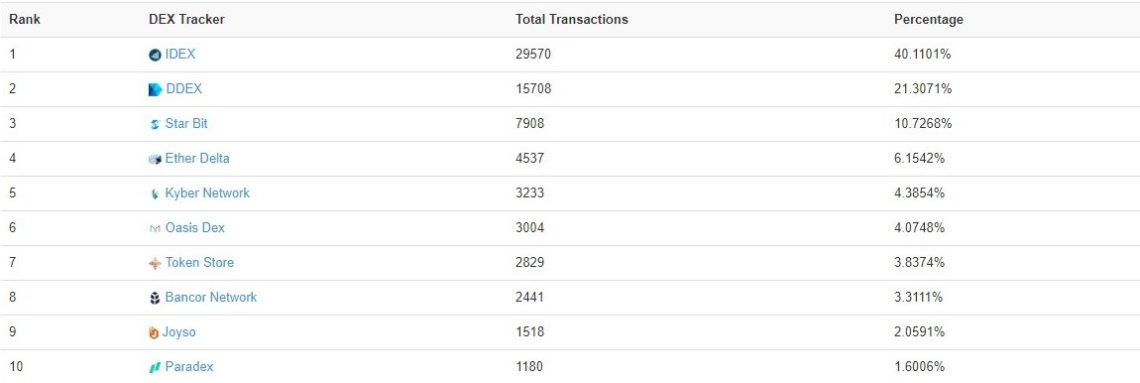The width and height of the screenshot is (1140, 383).
Task: Click the Joyso flame icon
Action: (x=153, y=333)
